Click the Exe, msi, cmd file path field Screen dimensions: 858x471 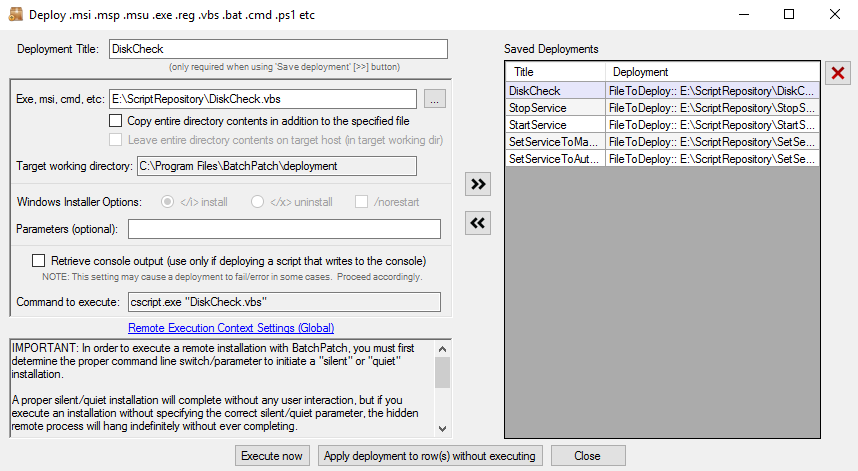(x=263, y=99)
